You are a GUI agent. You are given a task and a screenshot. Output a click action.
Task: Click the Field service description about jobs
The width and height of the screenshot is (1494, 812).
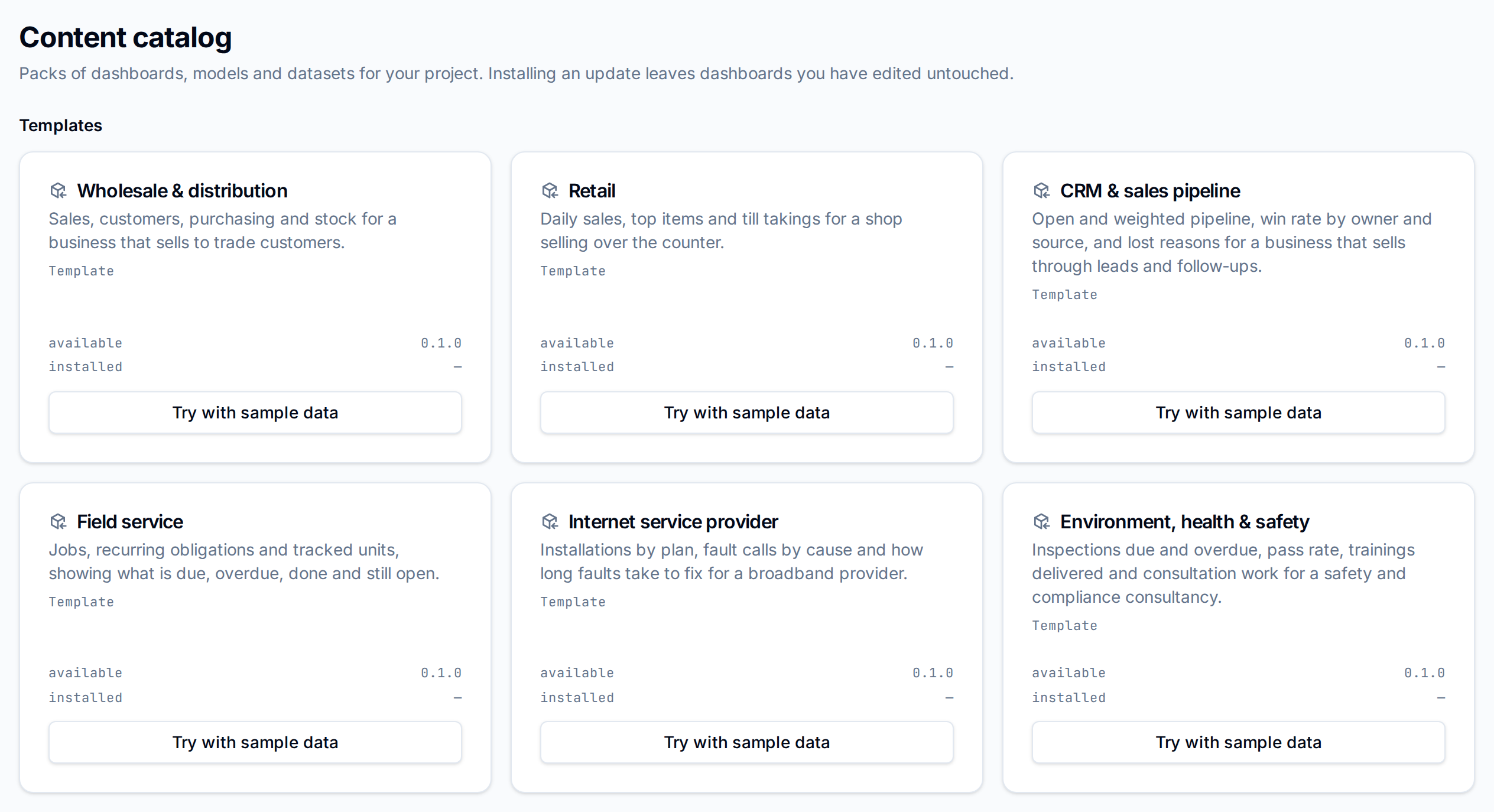coord(243,561)
